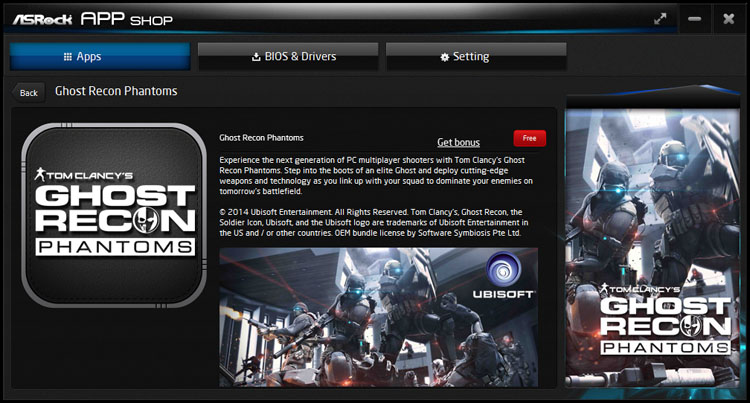Click the page heading beside the Back button
Viewport: 750px width, 403px height.
116,91
